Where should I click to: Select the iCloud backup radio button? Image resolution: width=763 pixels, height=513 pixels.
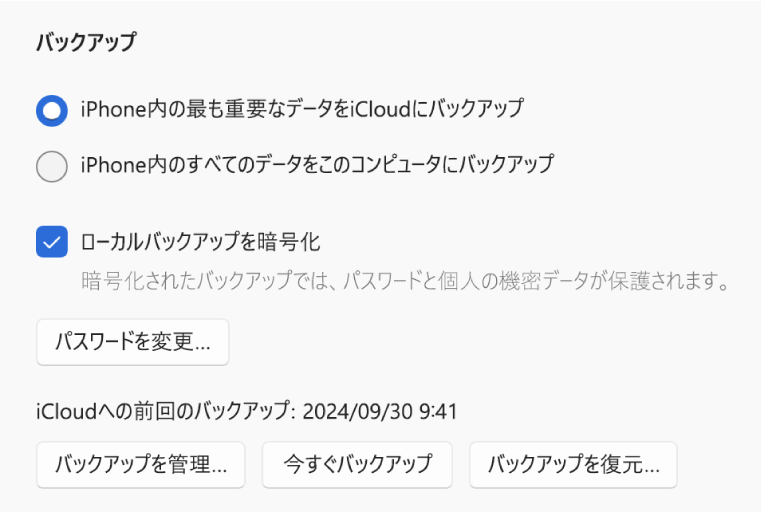click(x=51, y=110)
